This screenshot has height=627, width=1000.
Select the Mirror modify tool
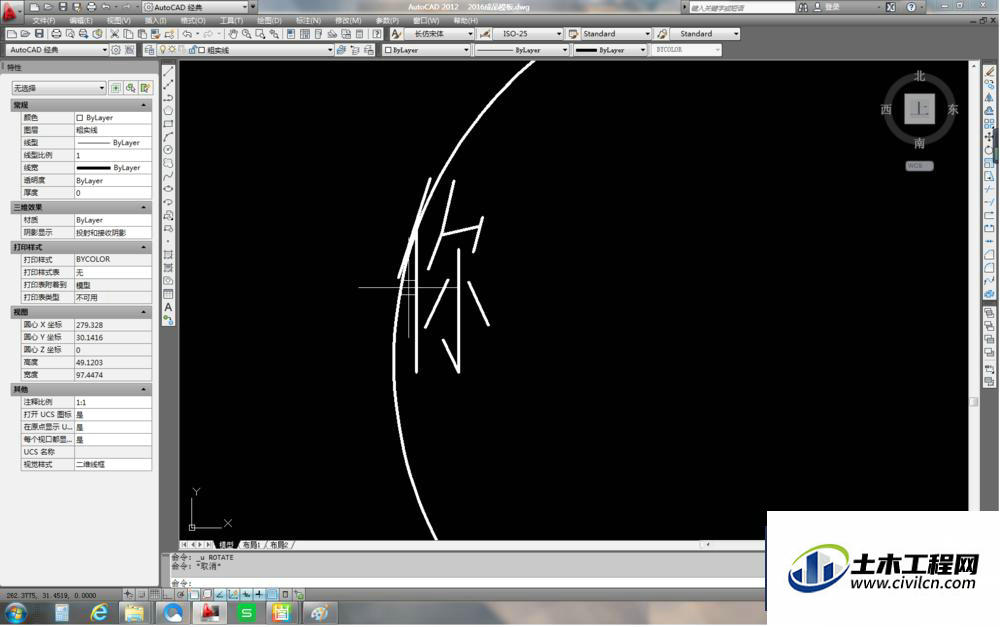(989, 98)
